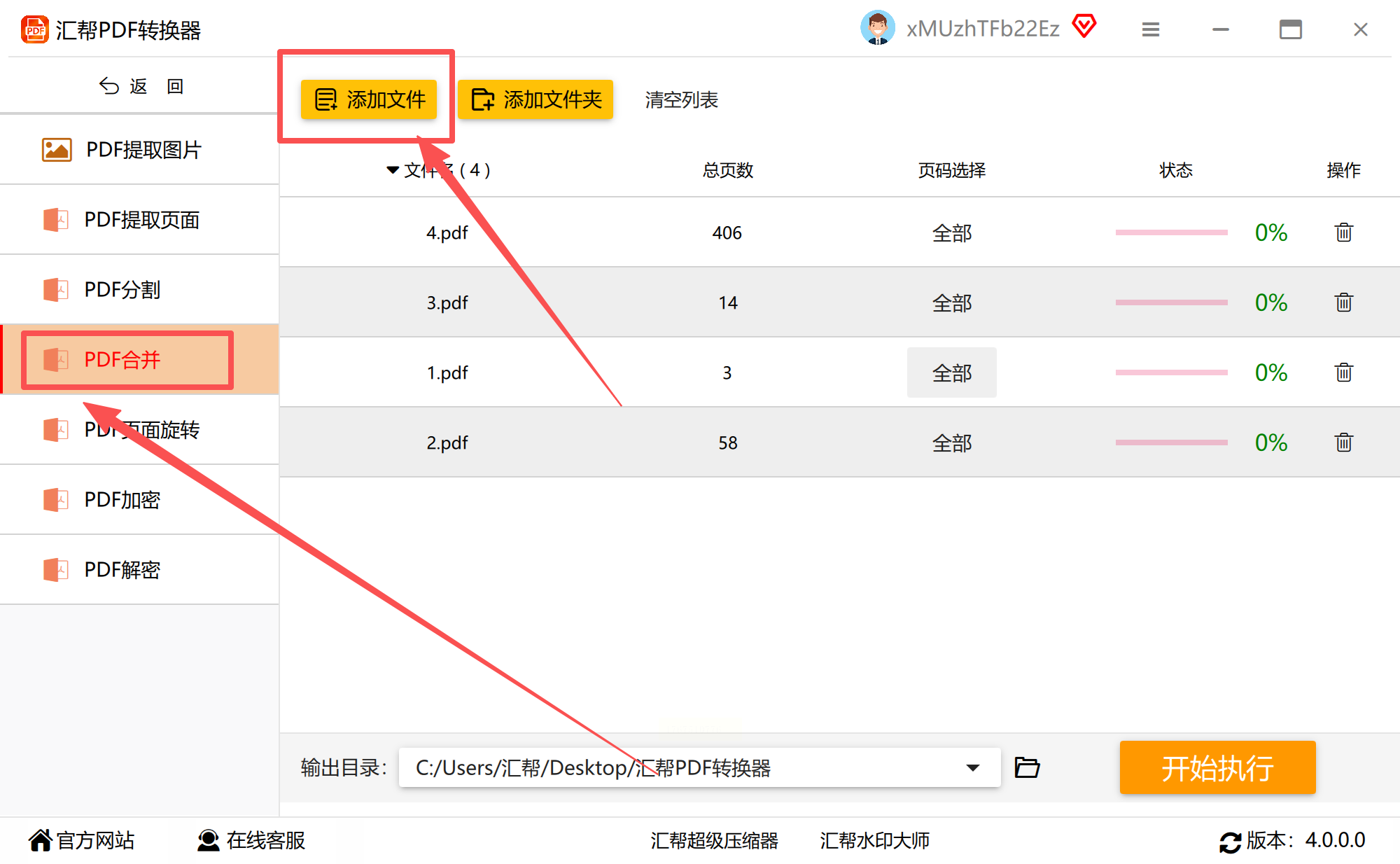
Task: Click version refresh icon
Action: click(x=1229, y=841)
